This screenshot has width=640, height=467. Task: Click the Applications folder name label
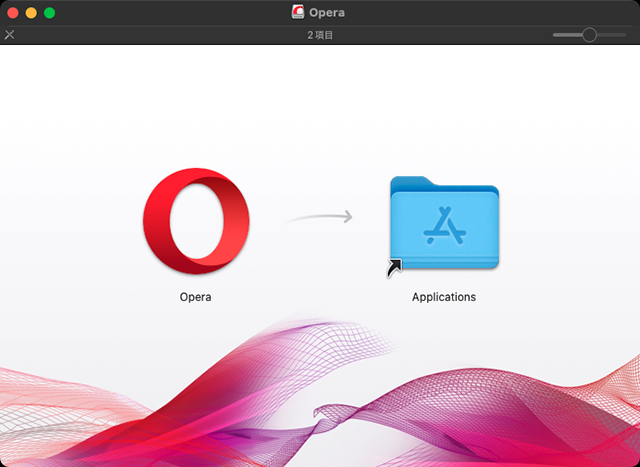(444, 297)
